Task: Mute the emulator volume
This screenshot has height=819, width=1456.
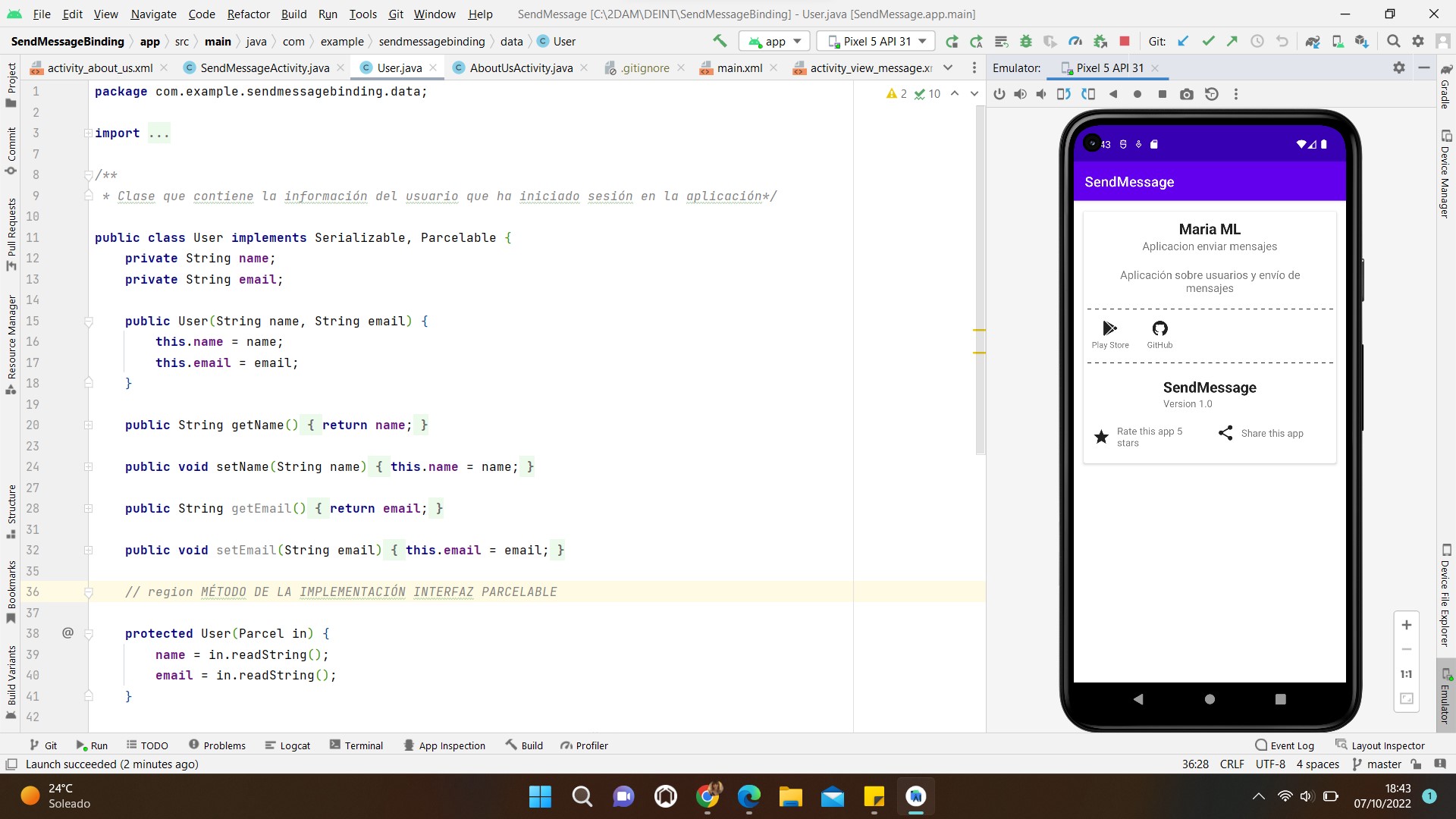Action: [1040, 94]
